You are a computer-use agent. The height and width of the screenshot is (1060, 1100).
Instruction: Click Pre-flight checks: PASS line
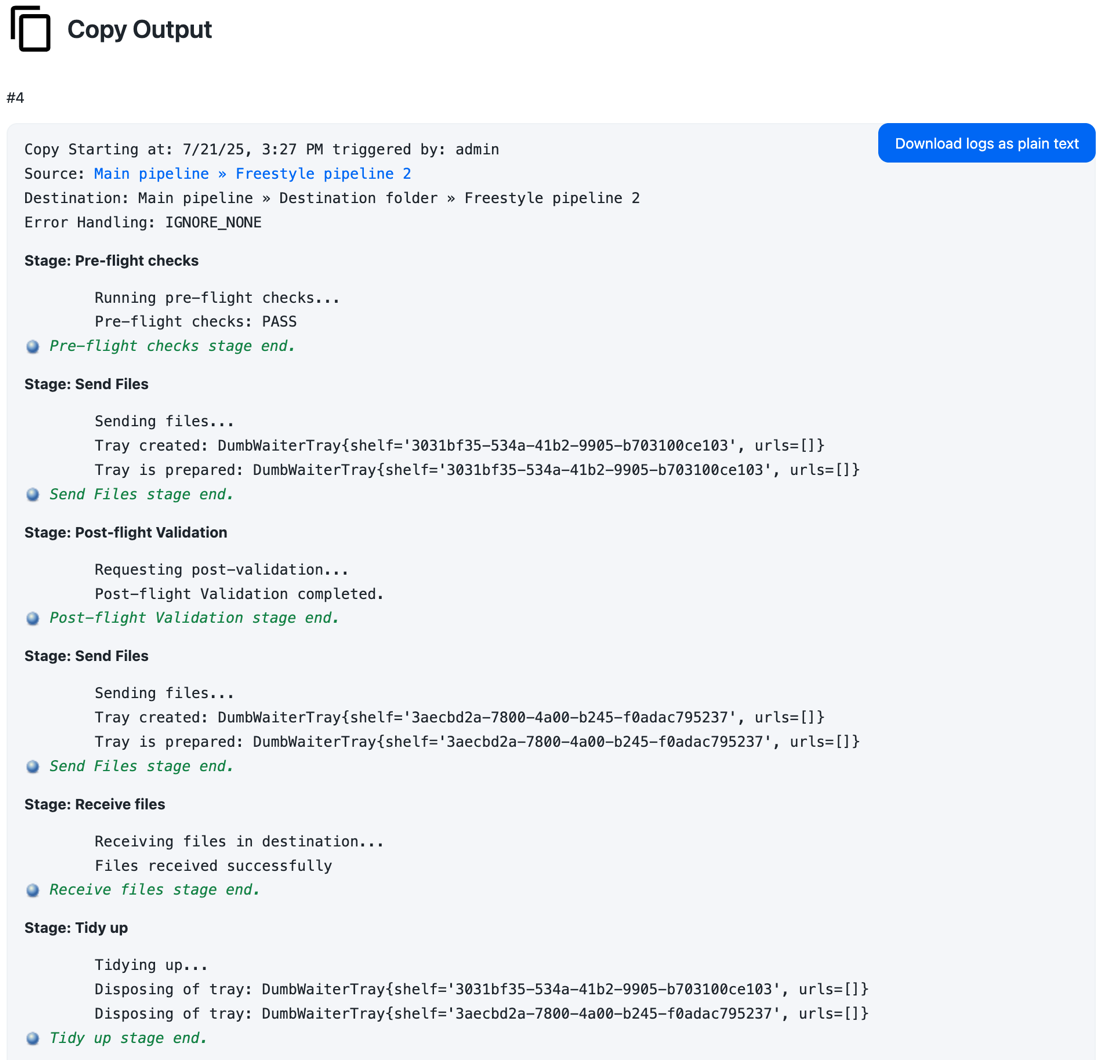[196, 321]
